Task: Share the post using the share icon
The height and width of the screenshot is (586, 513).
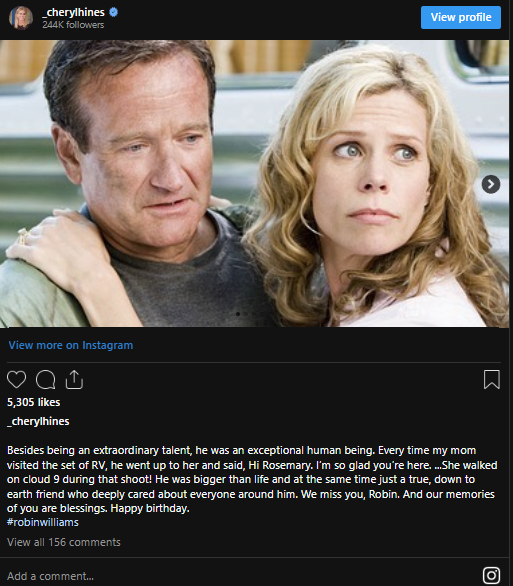Action: (x=74, y=379)
